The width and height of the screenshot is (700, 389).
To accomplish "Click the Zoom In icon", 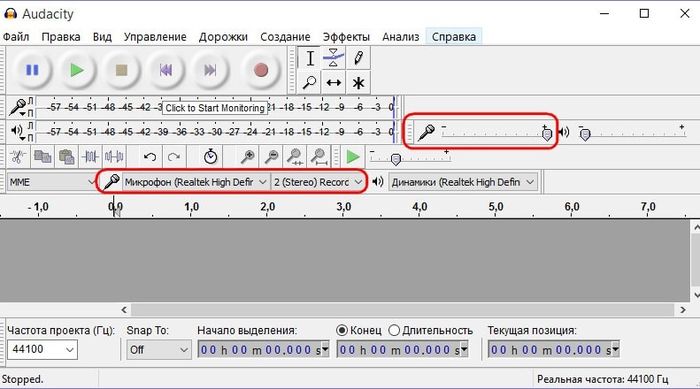I will 247,157.
